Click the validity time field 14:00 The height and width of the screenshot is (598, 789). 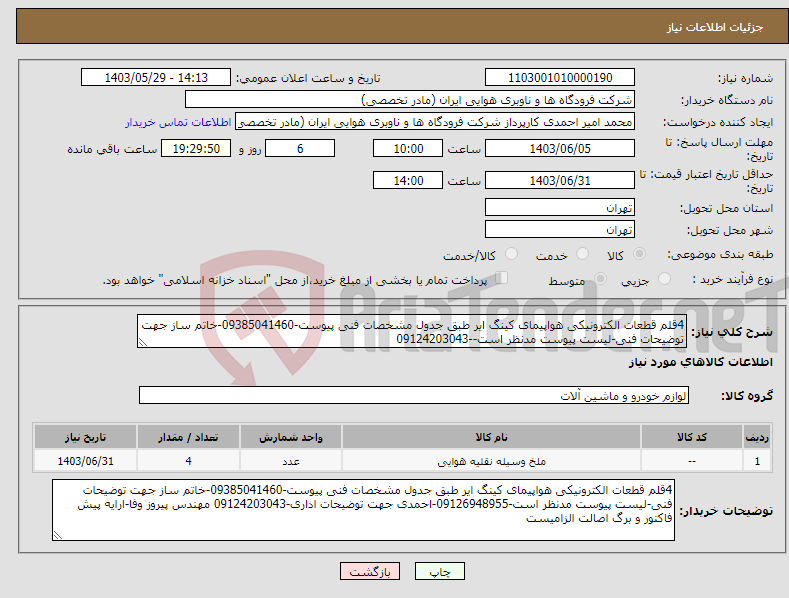click(x=408, y=180)
